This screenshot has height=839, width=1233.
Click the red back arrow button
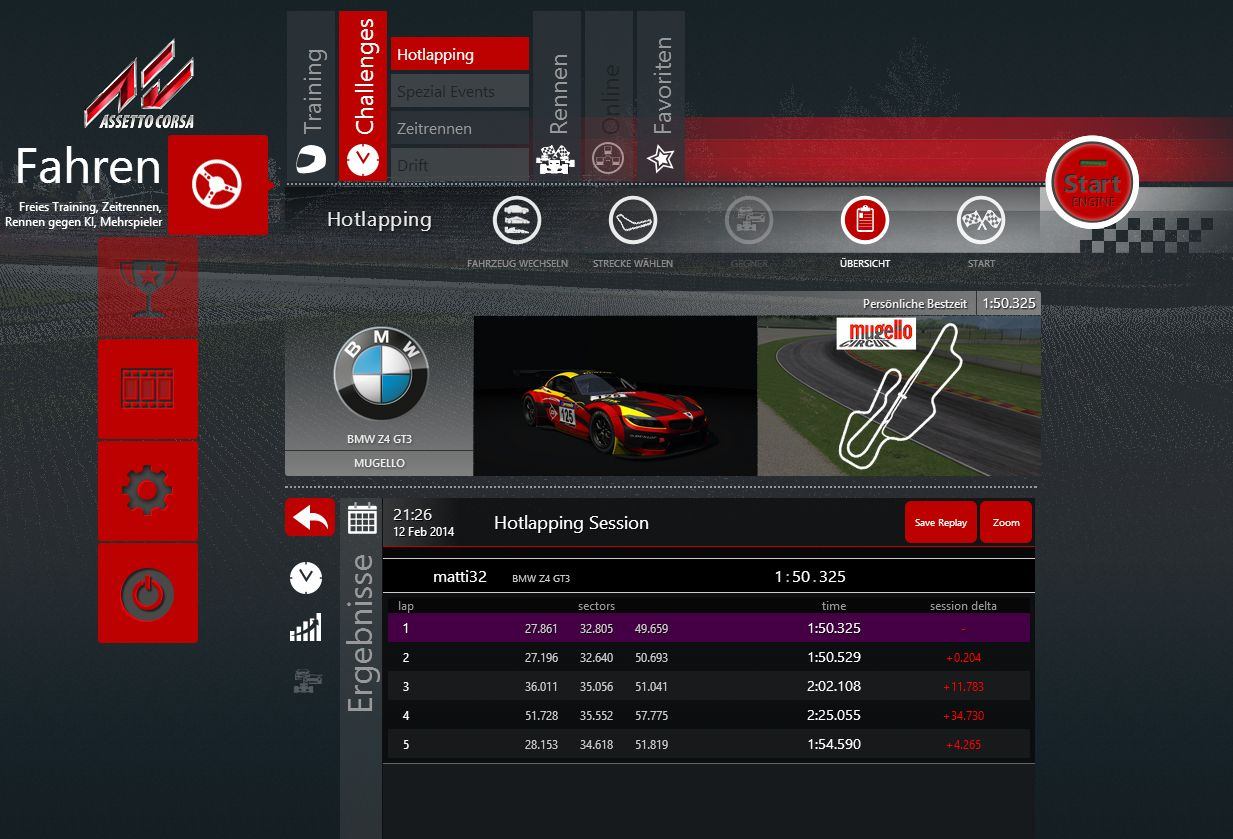click(x=310, y=517)
